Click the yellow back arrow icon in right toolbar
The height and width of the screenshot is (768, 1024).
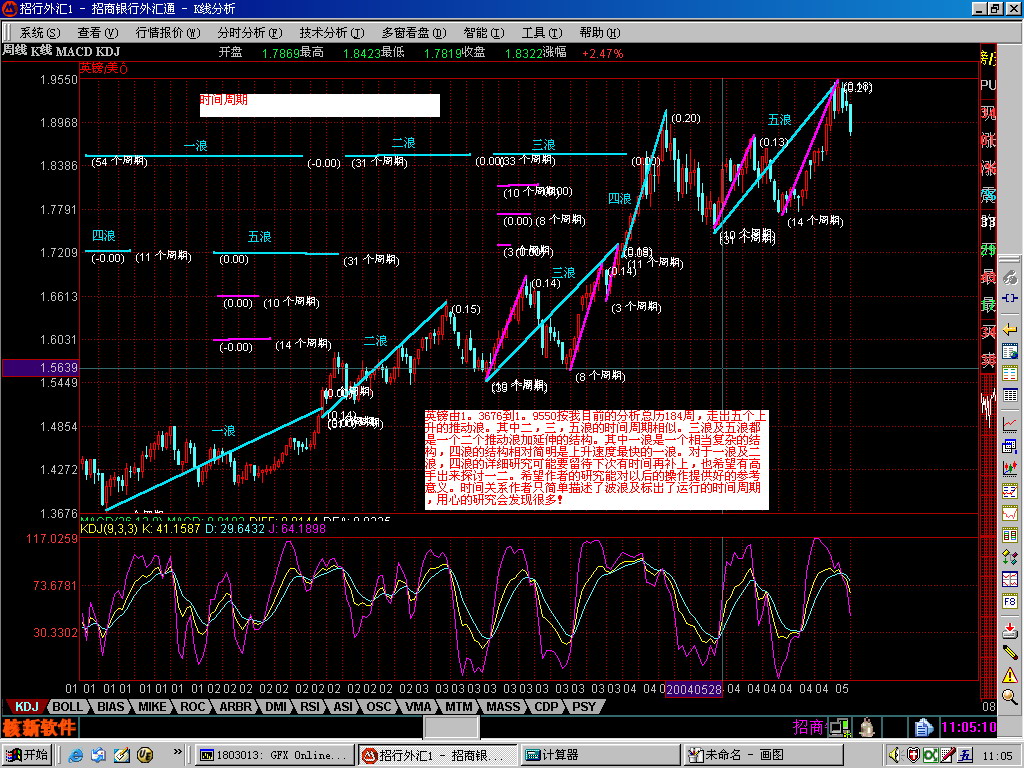coord(1010,328)
